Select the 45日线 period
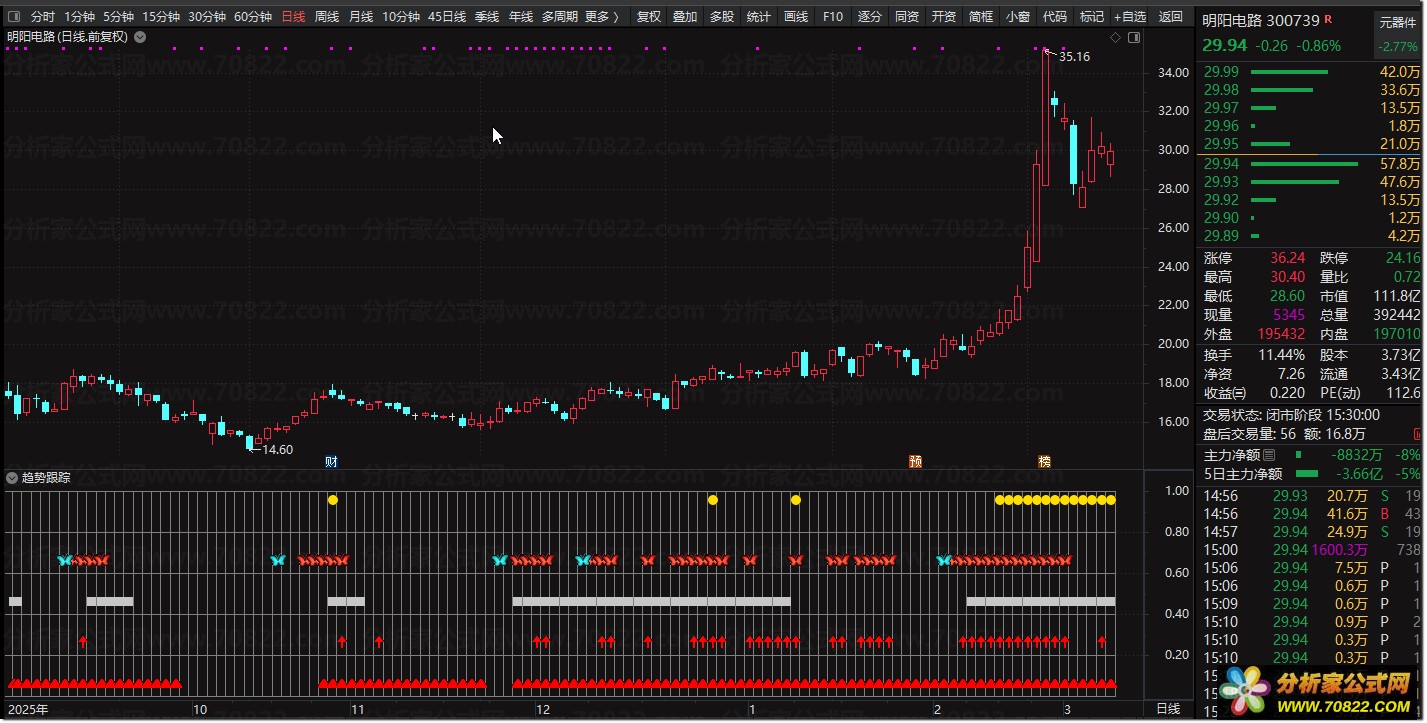 coord(447,17)
